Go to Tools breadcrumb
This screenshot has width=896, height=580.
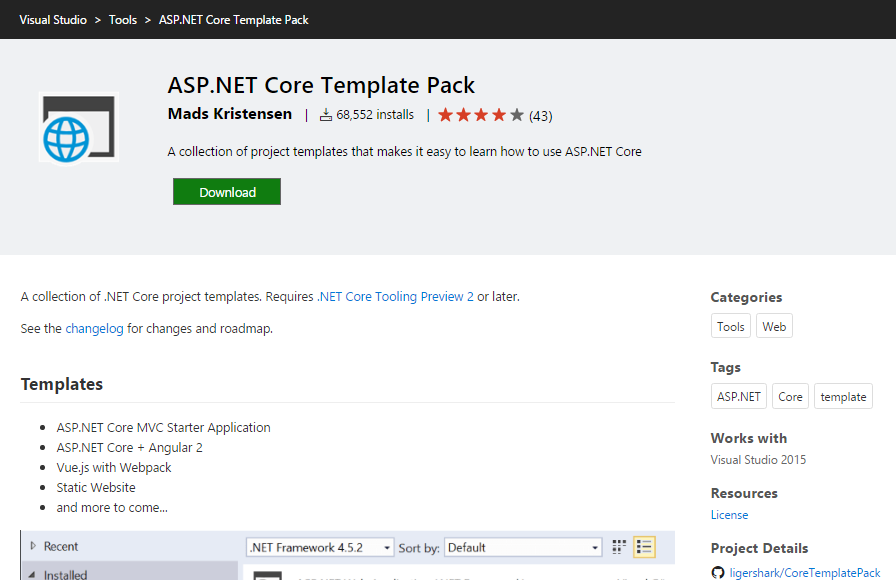tap(123, 20)
